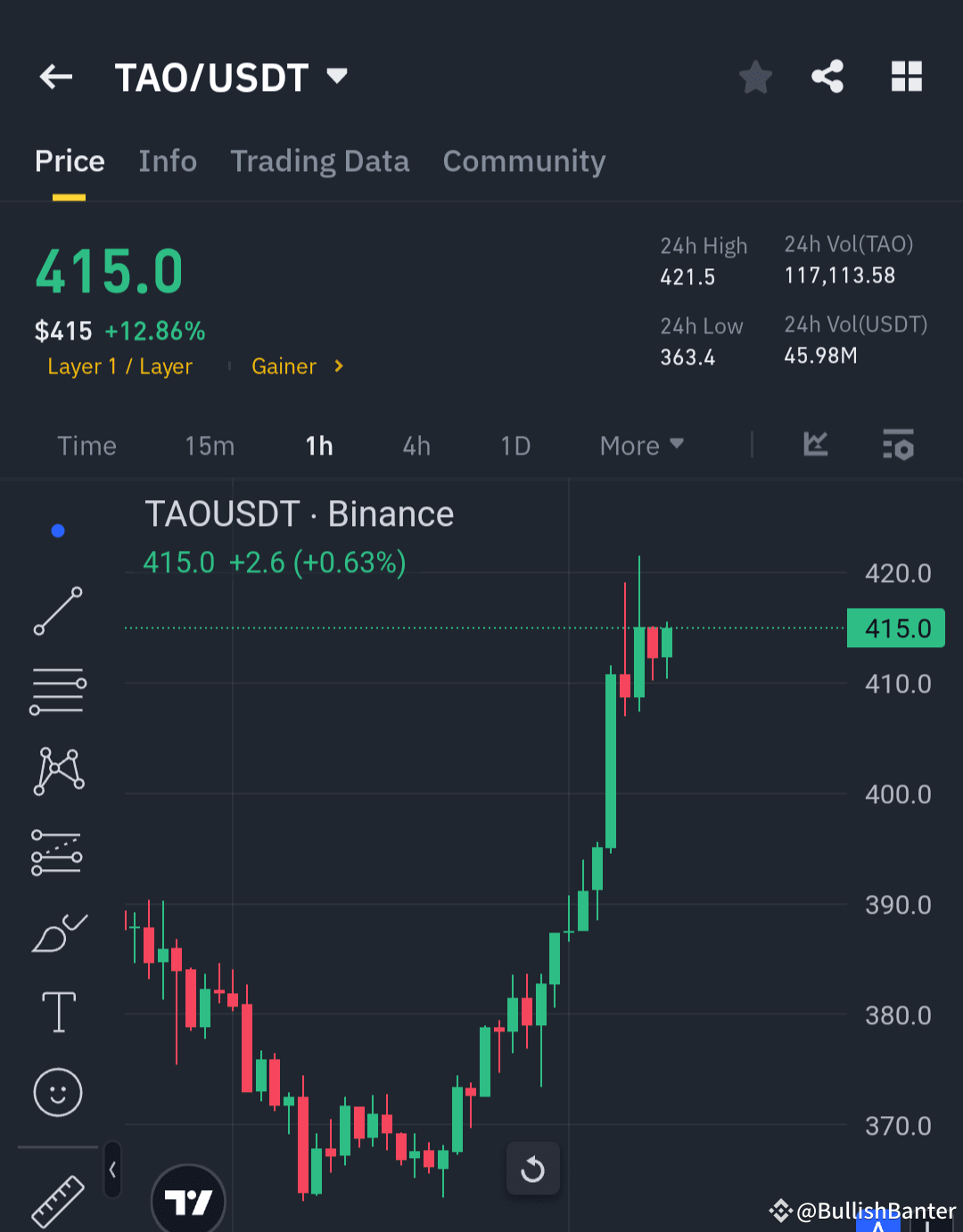The width and height of the screenshot is (963, 1232).
Task: Open the forecasting tools icon
Action: click(x=57, y=851)
